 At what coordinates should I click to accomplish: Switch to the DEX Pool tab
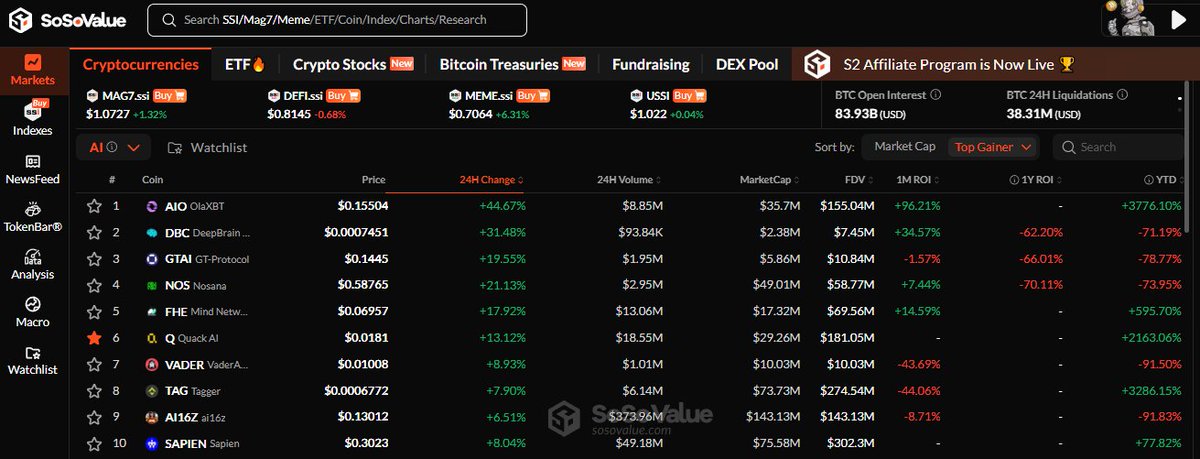(x=747, y=64)
